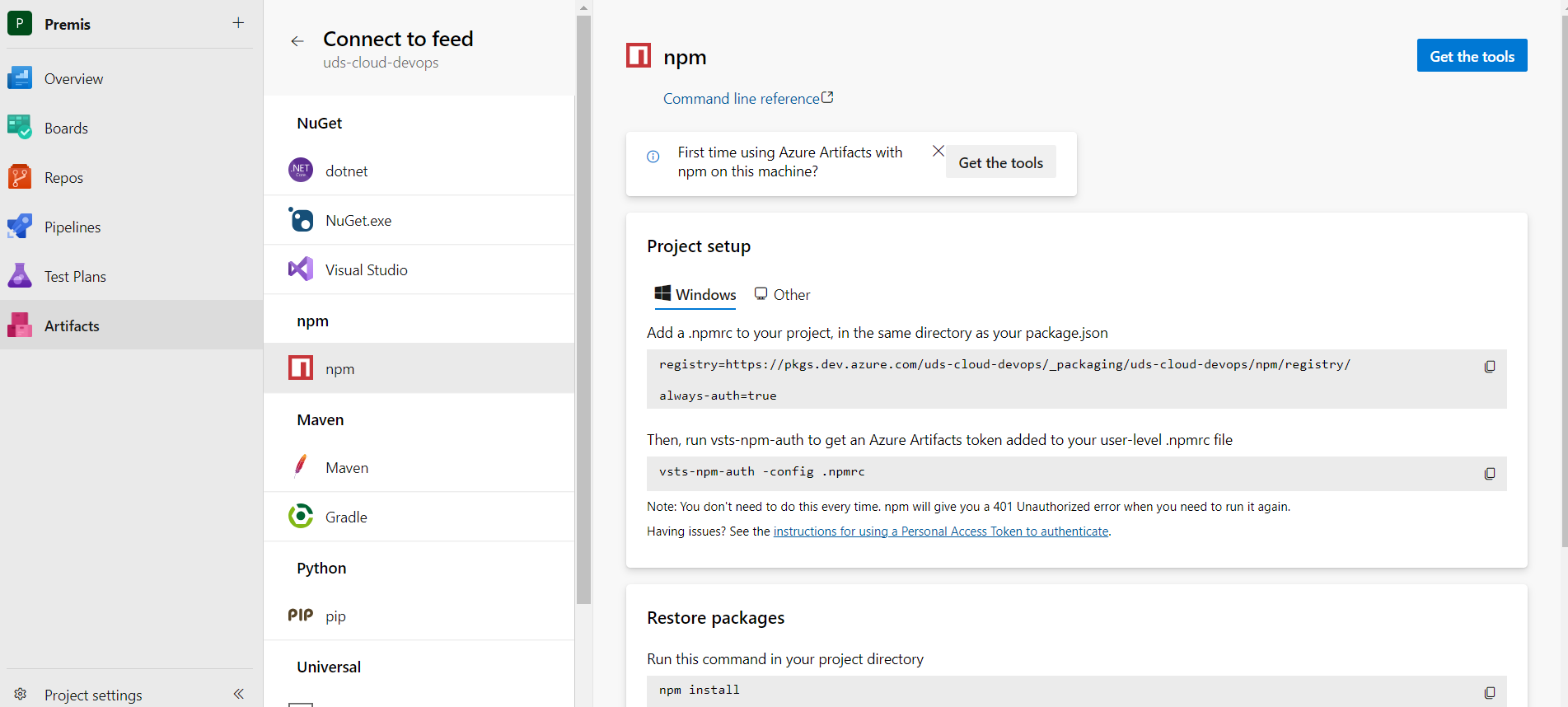Open Repos from the left navigation
The image size is (1568, 707).
(63, 178)
